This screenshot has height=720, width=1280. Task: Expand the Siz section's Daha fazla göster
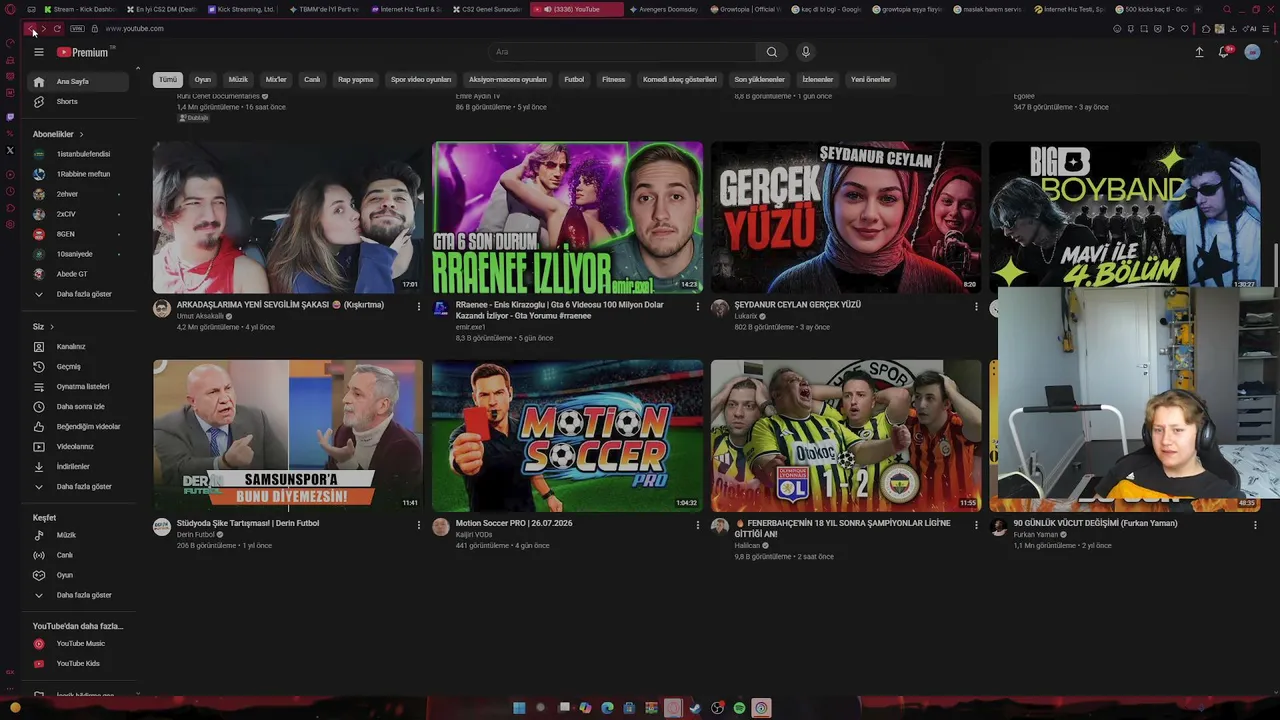tap(80, 486)
